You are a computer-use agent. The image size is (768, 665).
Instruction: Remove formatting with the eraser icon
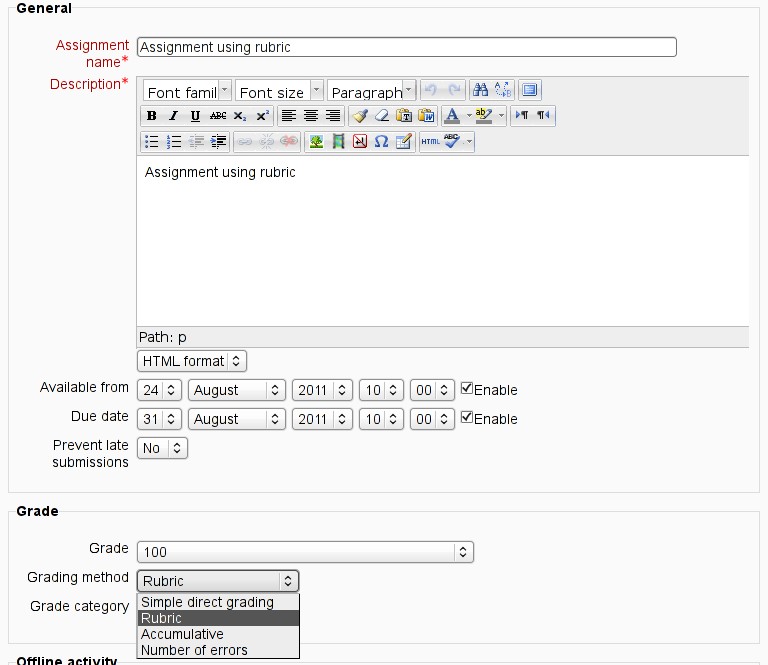382,116
